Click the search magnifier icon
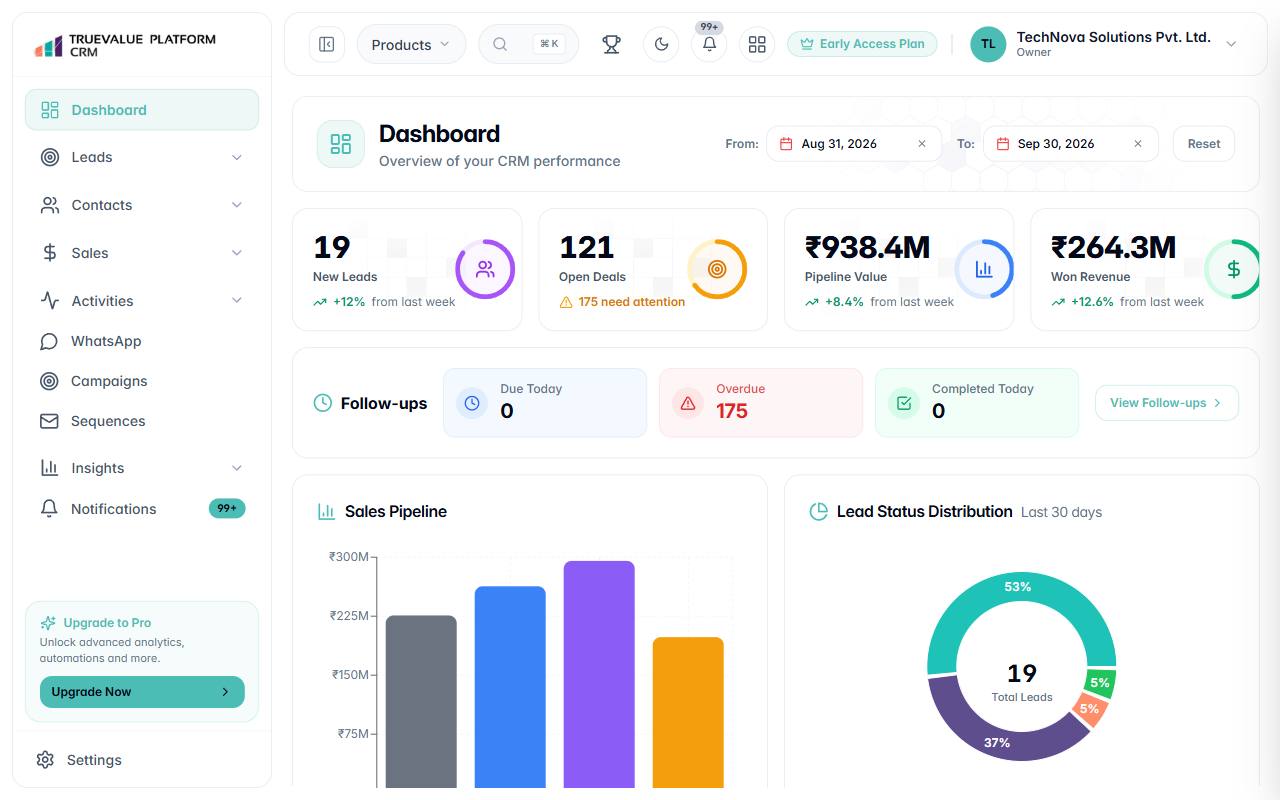The height and width of the screenshot is (800, 1280). point(500,44)
